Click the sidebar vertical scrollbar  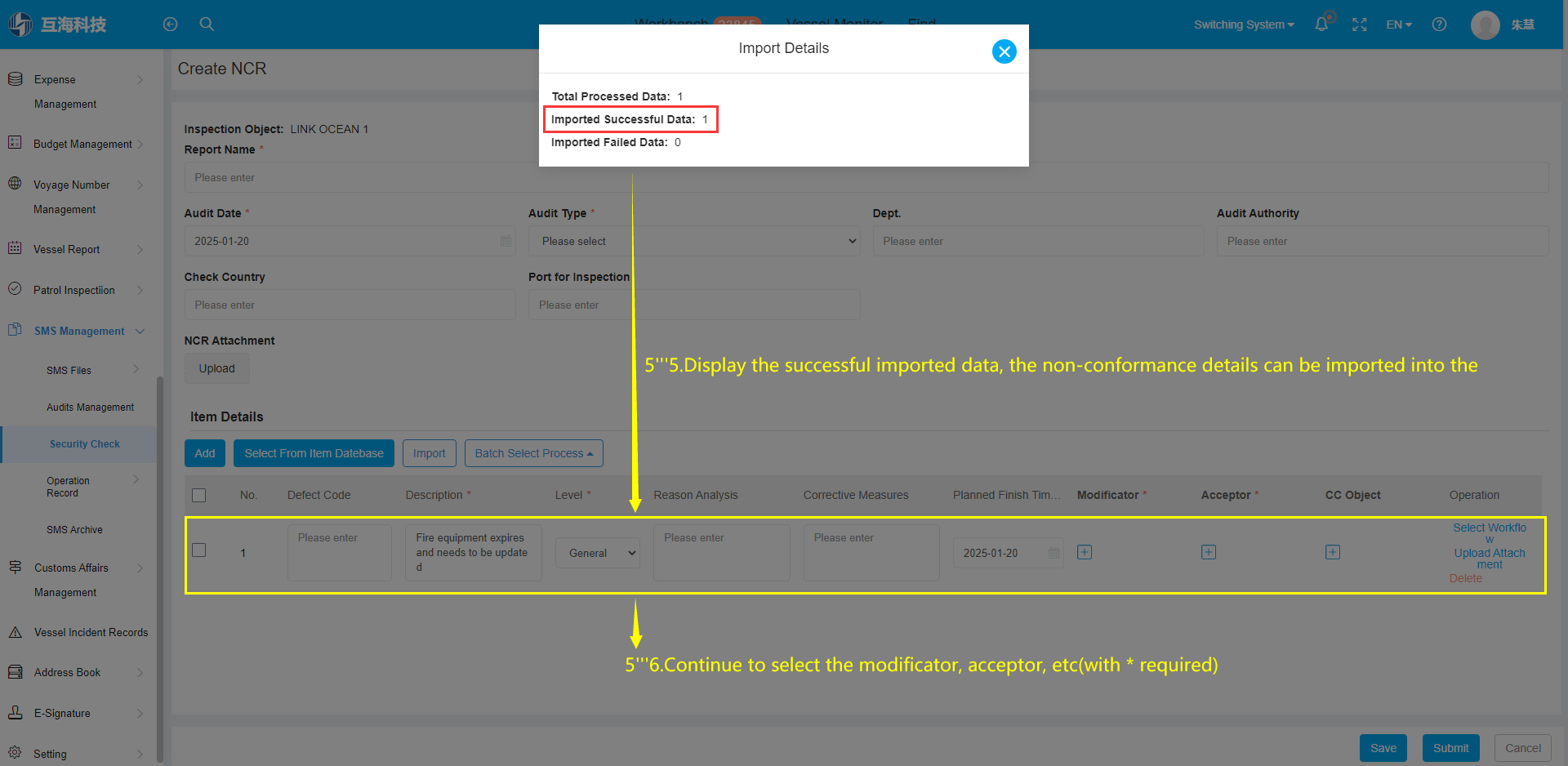(x=160, y=568)
